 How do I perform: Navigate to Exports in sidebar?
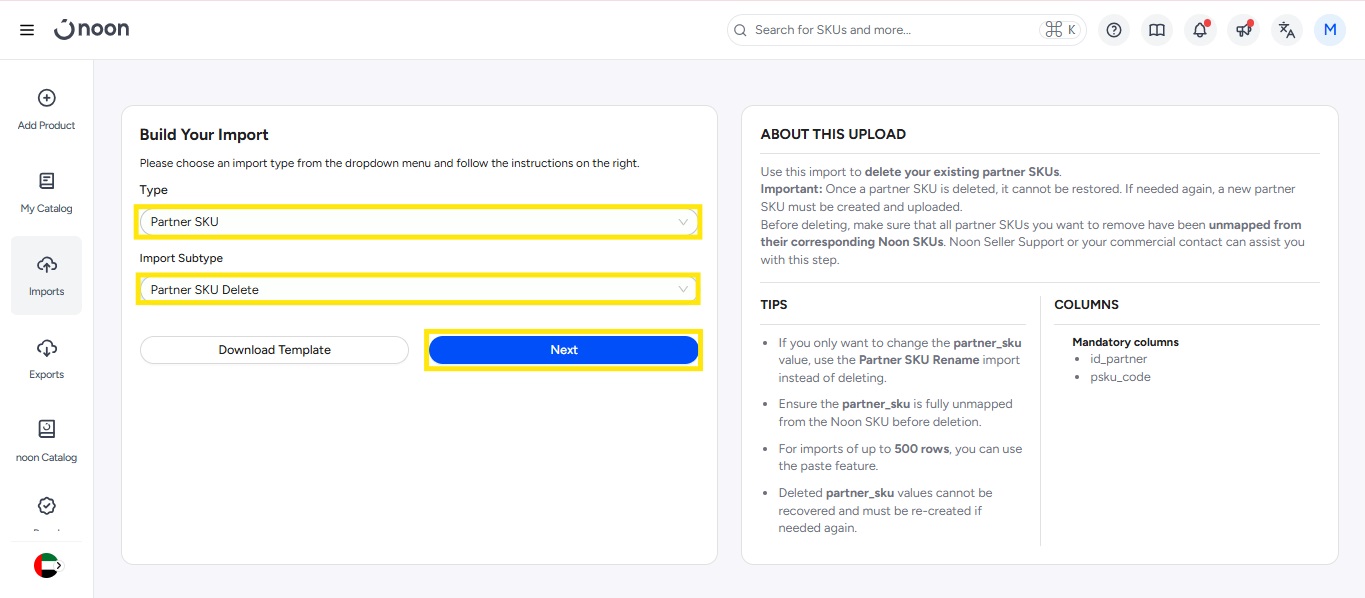click(46, 358)
